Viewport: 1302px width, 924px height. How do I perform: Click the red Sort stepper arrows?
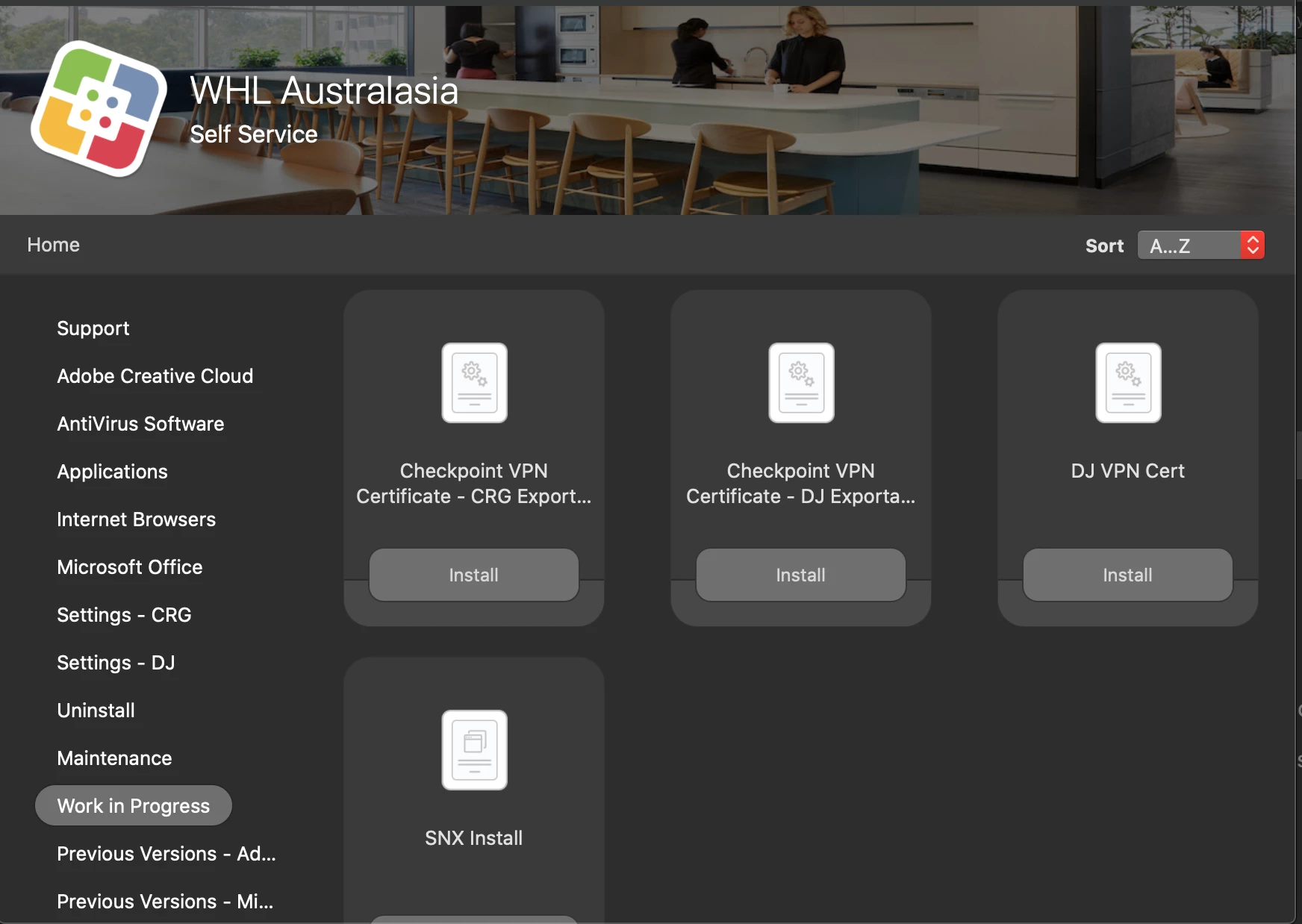tap(1253, 246)
